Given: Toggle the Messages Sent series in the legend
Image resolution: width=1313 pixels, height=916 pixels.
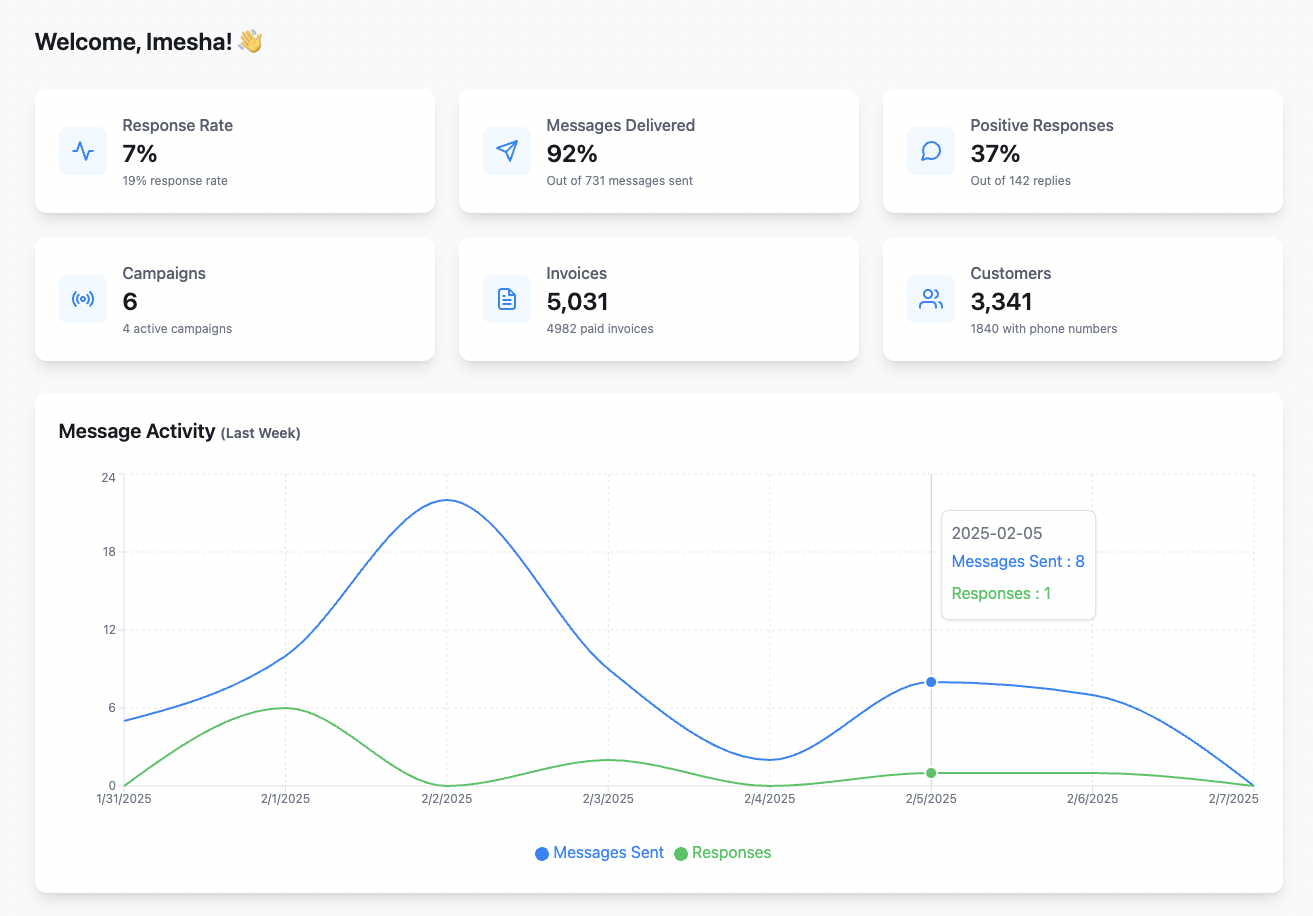Looking at the screenshot, I should coord(600,852).
